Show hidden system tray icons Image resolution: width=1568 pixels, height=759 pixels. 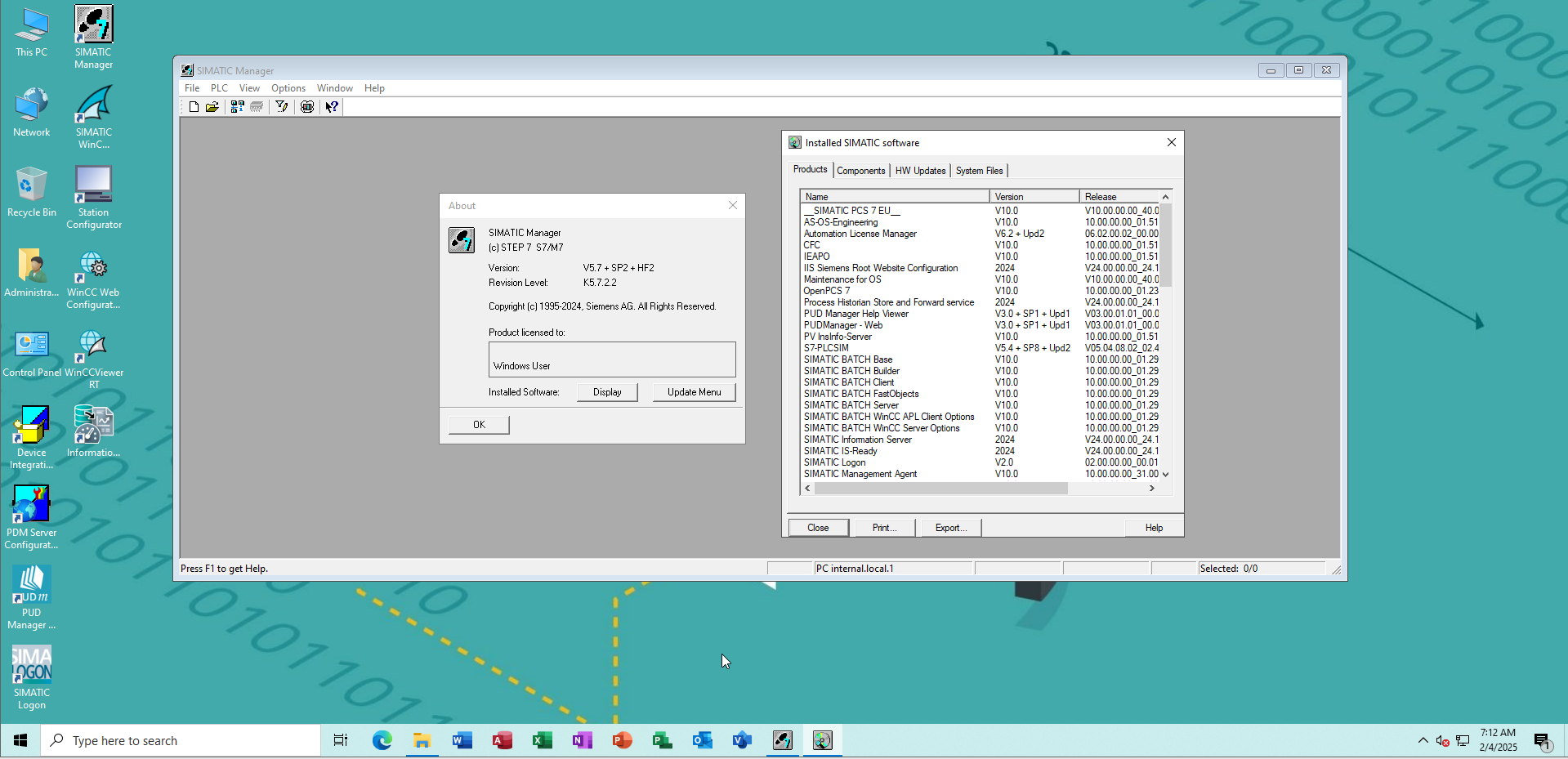(x=1423, y=740)
